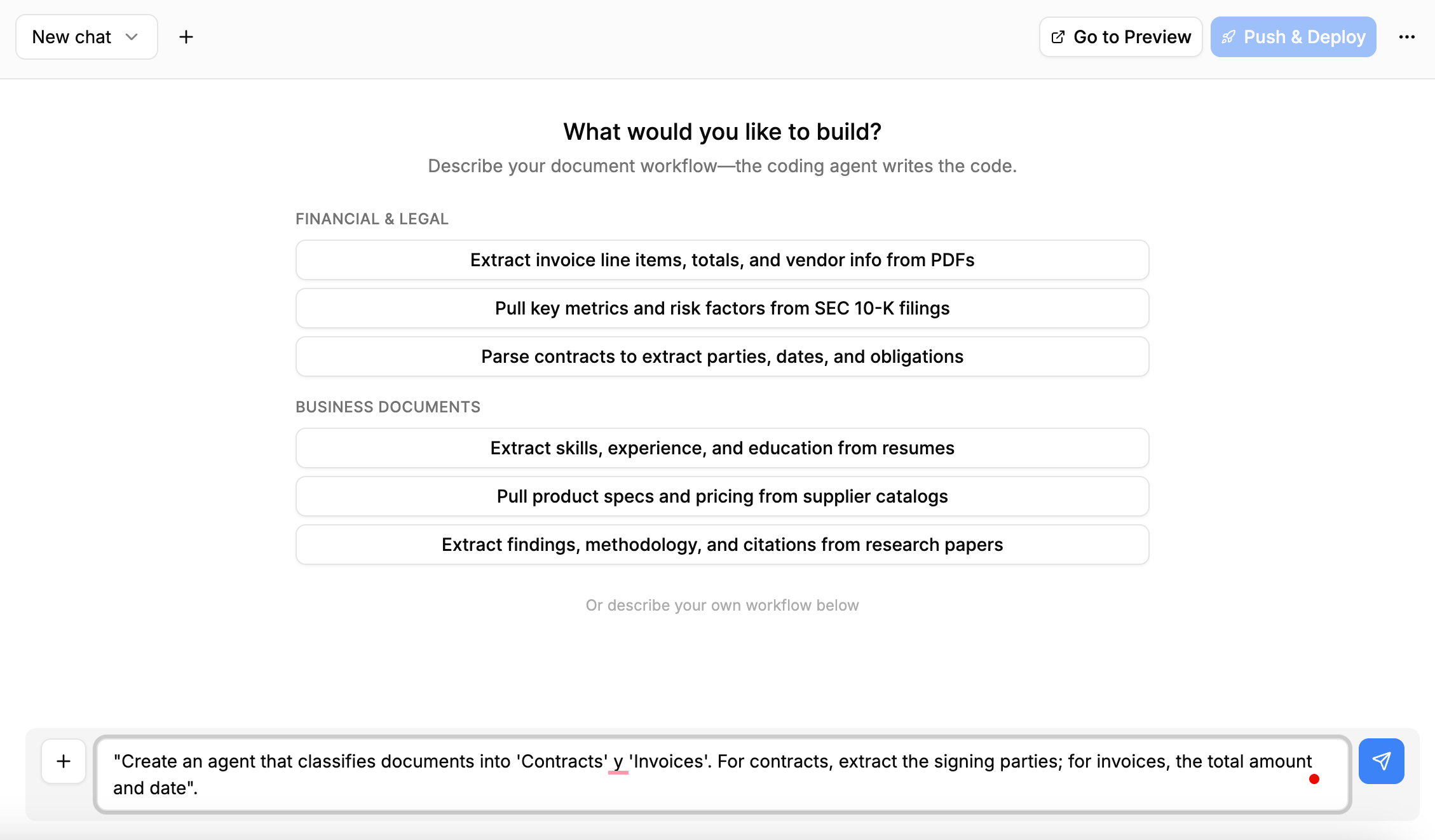Click the 'What would you like to build?' heading
Viewport: 1435px width, 840px height.
(x=722, y=132)
